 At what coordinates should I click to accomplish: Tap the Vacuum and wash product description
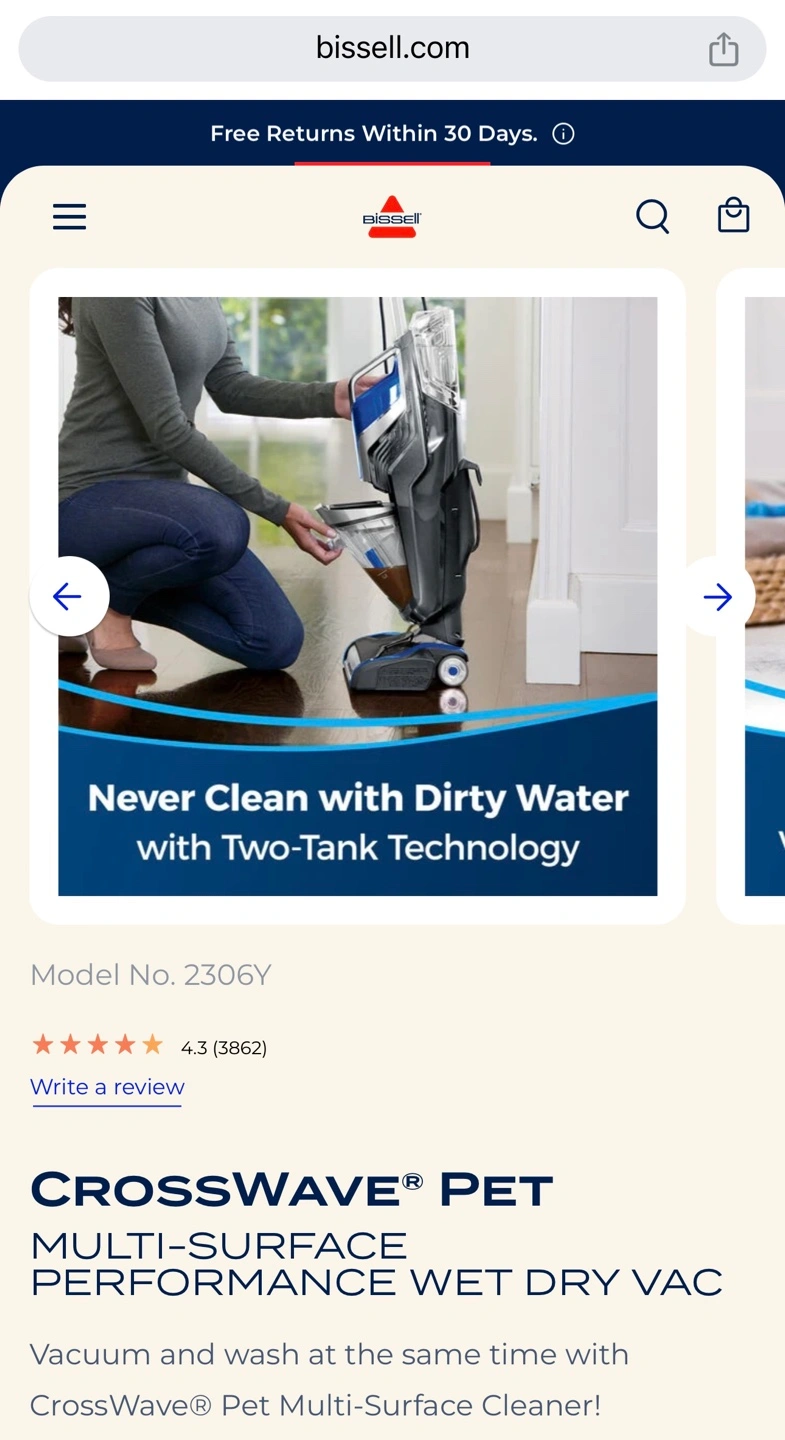[330, 1380]
